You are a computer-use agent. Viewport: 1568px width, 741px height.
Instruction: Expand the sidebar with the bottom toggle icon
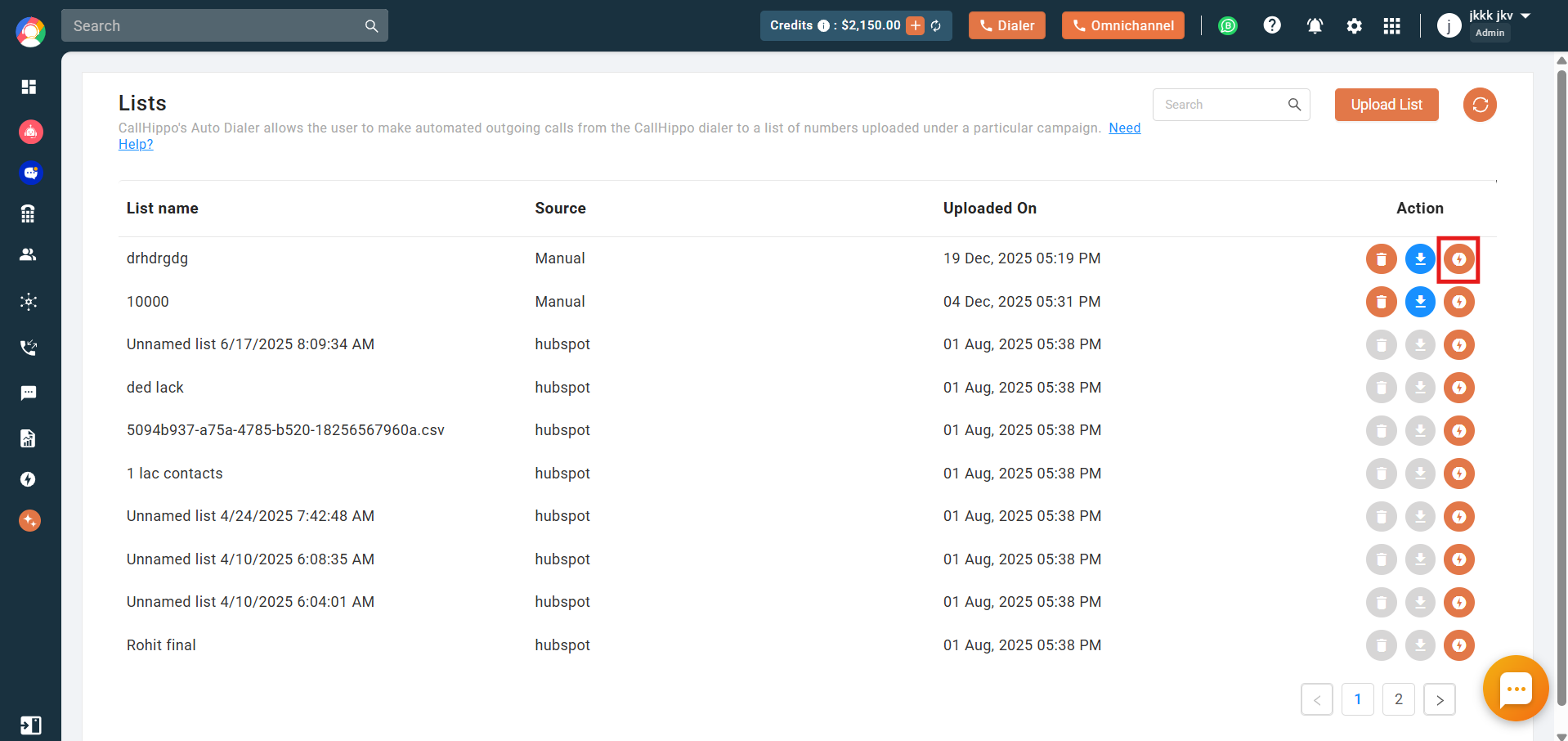pyautogui.click(x=30, y=725)
